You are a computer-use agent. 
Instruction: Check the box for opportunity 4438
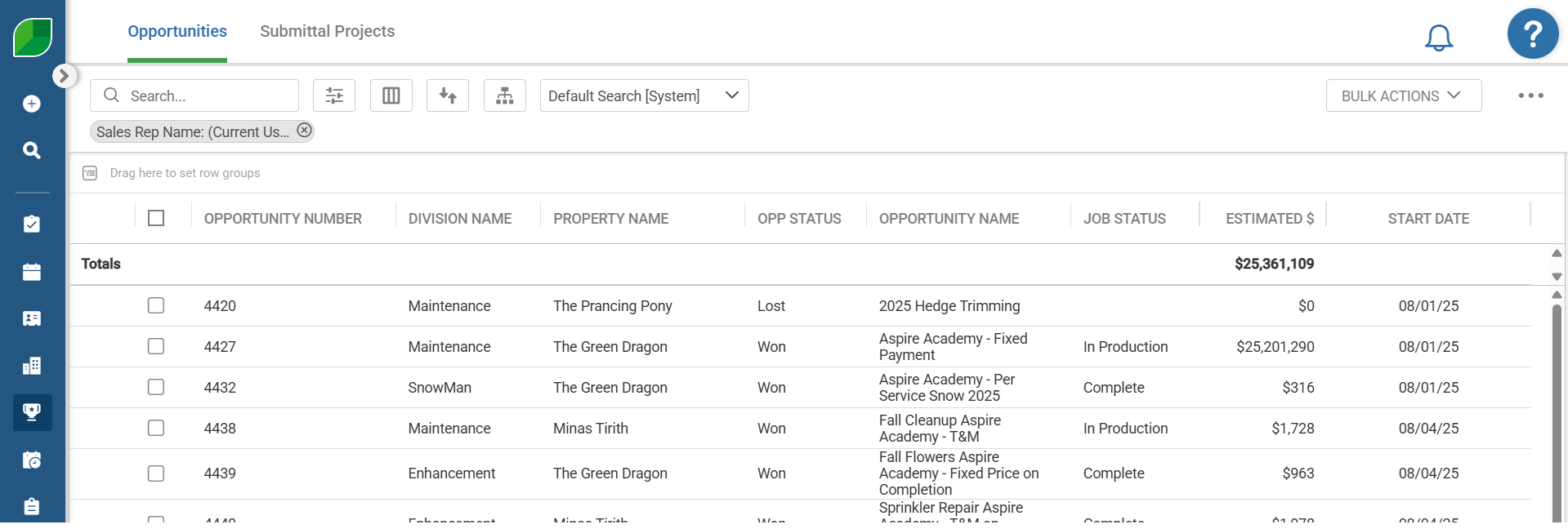[x=156, y=428]
